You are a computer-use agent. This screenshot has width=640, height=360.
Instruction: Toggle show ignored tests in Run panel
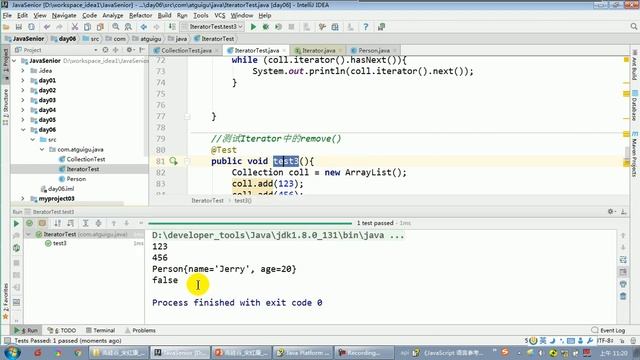click(42, 223)
